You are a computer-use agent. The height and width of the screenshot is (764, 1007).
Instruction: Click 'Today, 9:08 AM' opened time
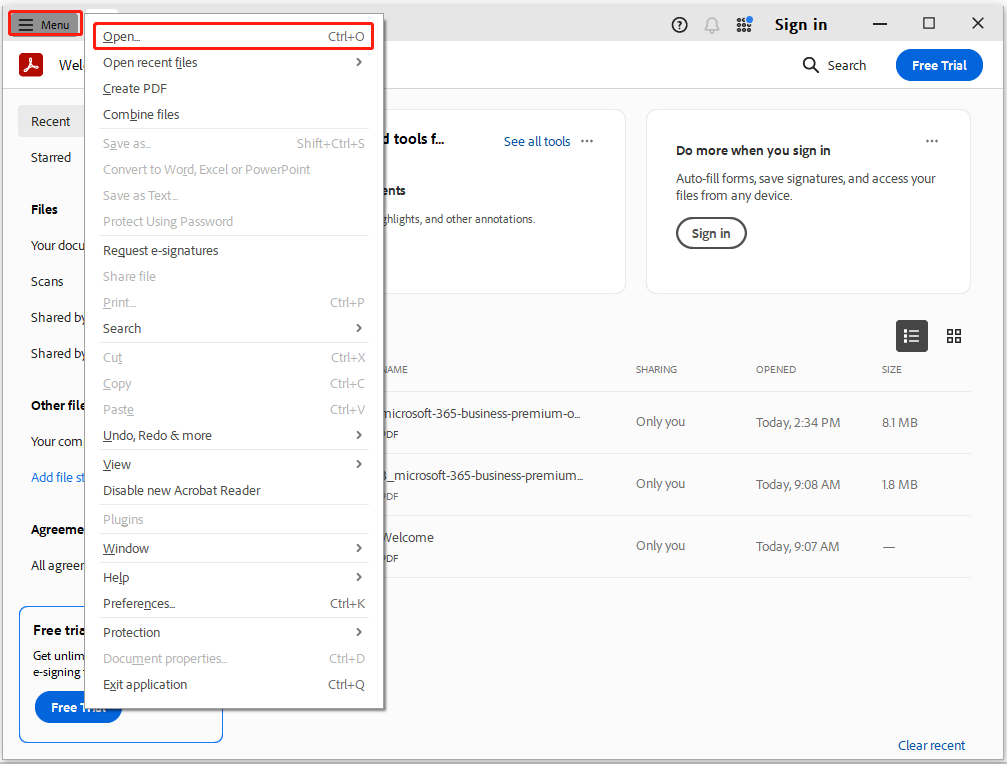tap(798, 485)
